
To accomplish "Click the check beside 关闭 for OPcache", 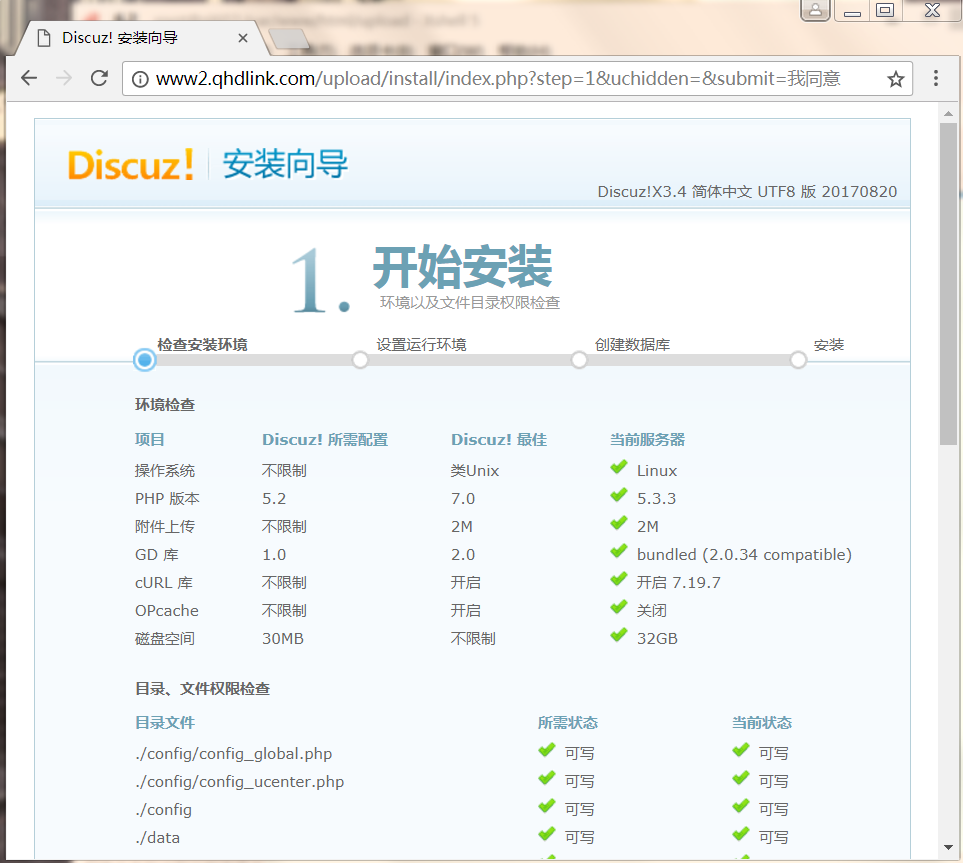I will click(618, 607).
